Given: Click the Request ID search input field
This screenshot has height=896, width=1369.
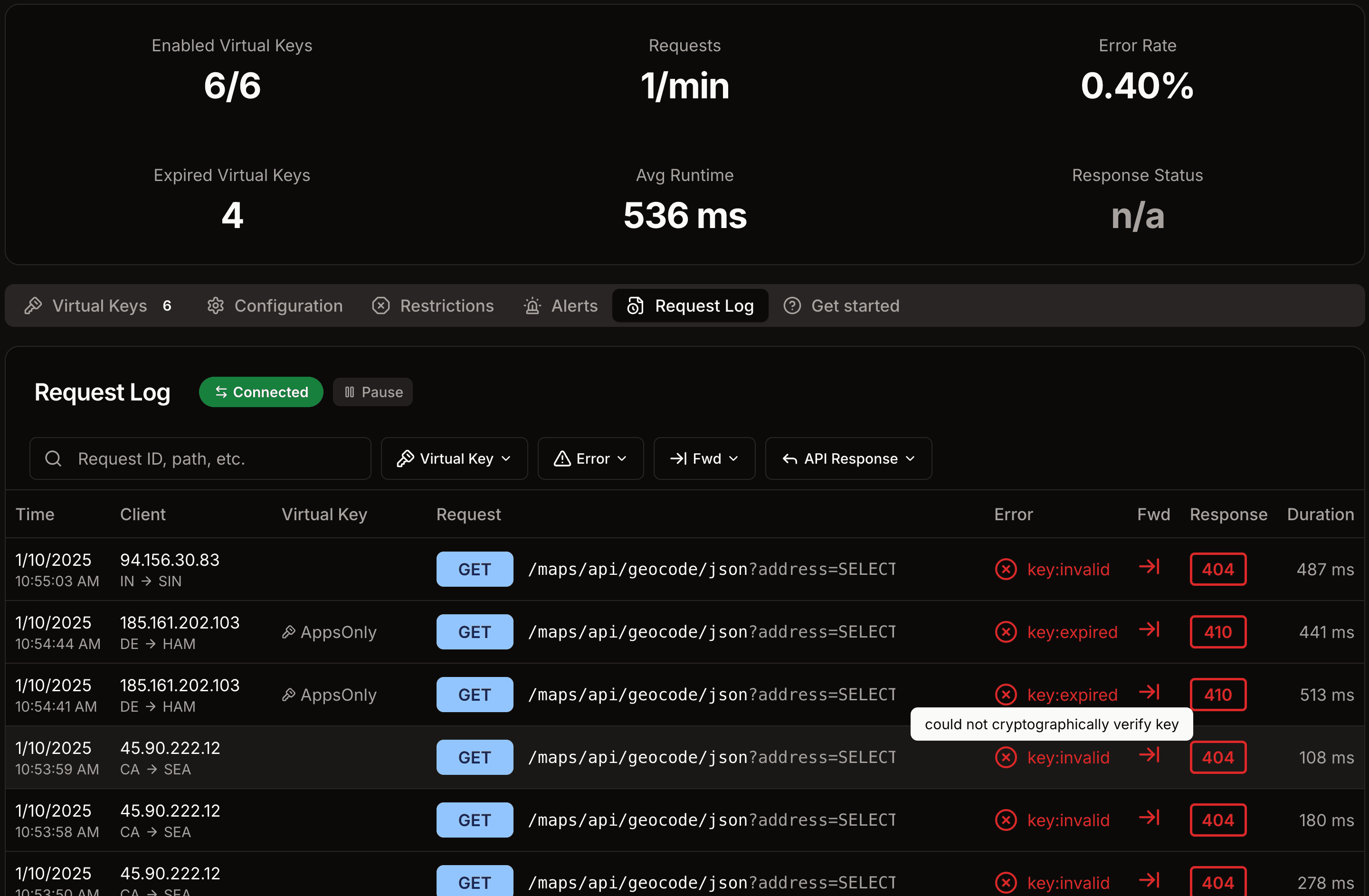Looking at the screenshot, I should click(x=200, y=458).
